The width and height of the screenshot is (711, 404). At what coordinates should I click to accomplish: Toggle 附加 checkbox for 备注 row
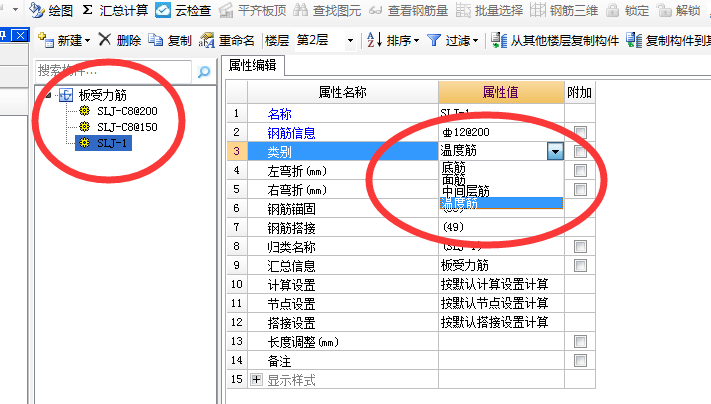(580, 360)
